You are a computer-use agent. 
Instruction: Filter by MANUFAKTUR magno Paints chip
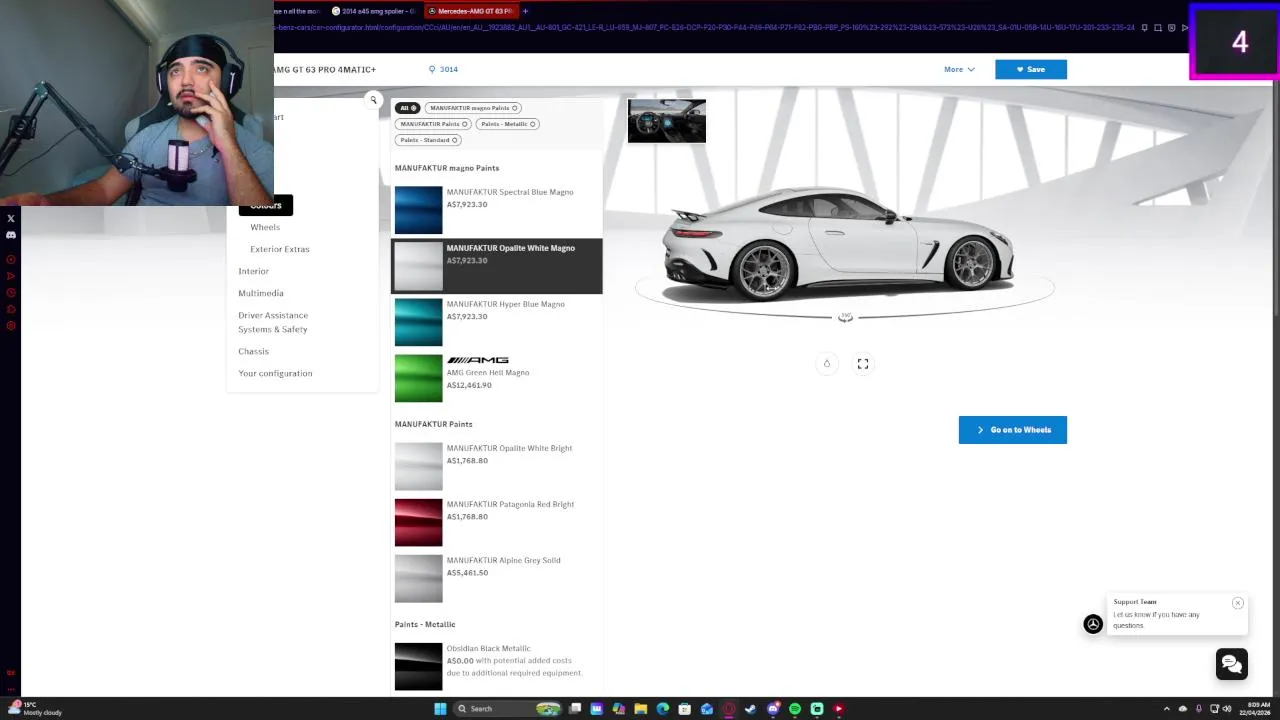(474, 108)
